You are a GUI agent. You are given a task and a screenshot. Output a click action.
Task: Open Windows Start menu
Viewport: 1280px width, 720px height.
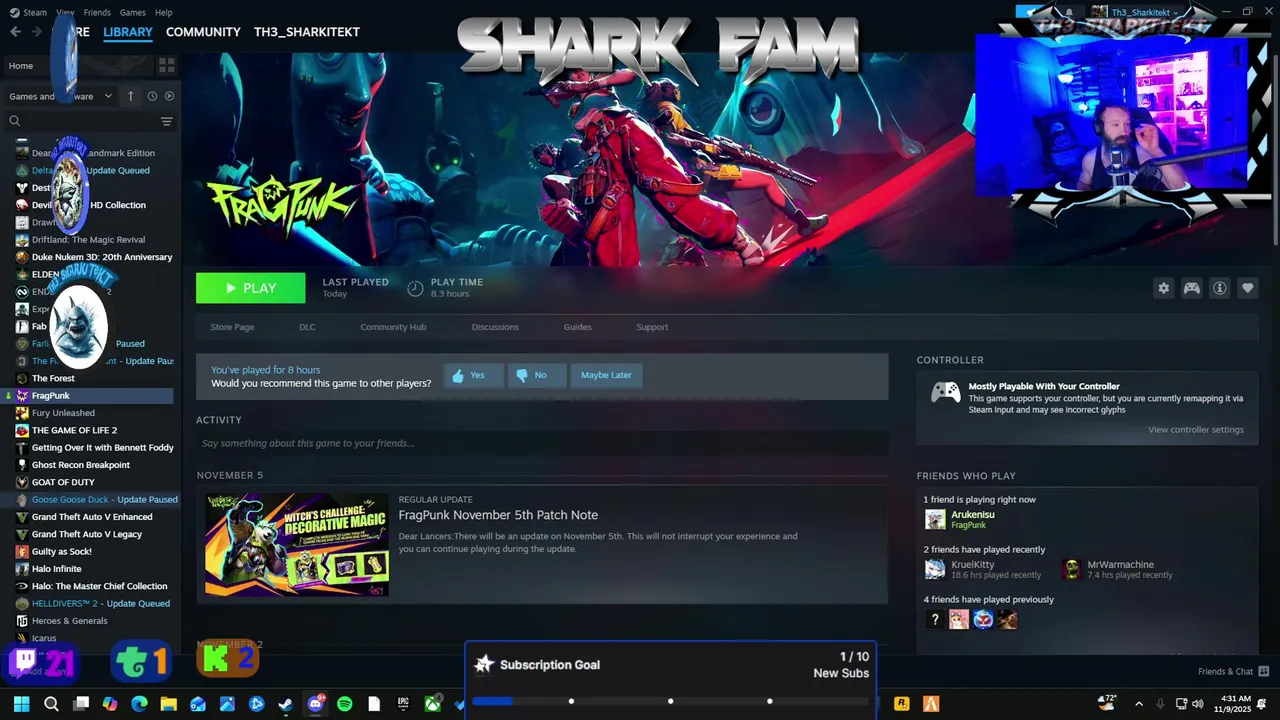point(21,704)
